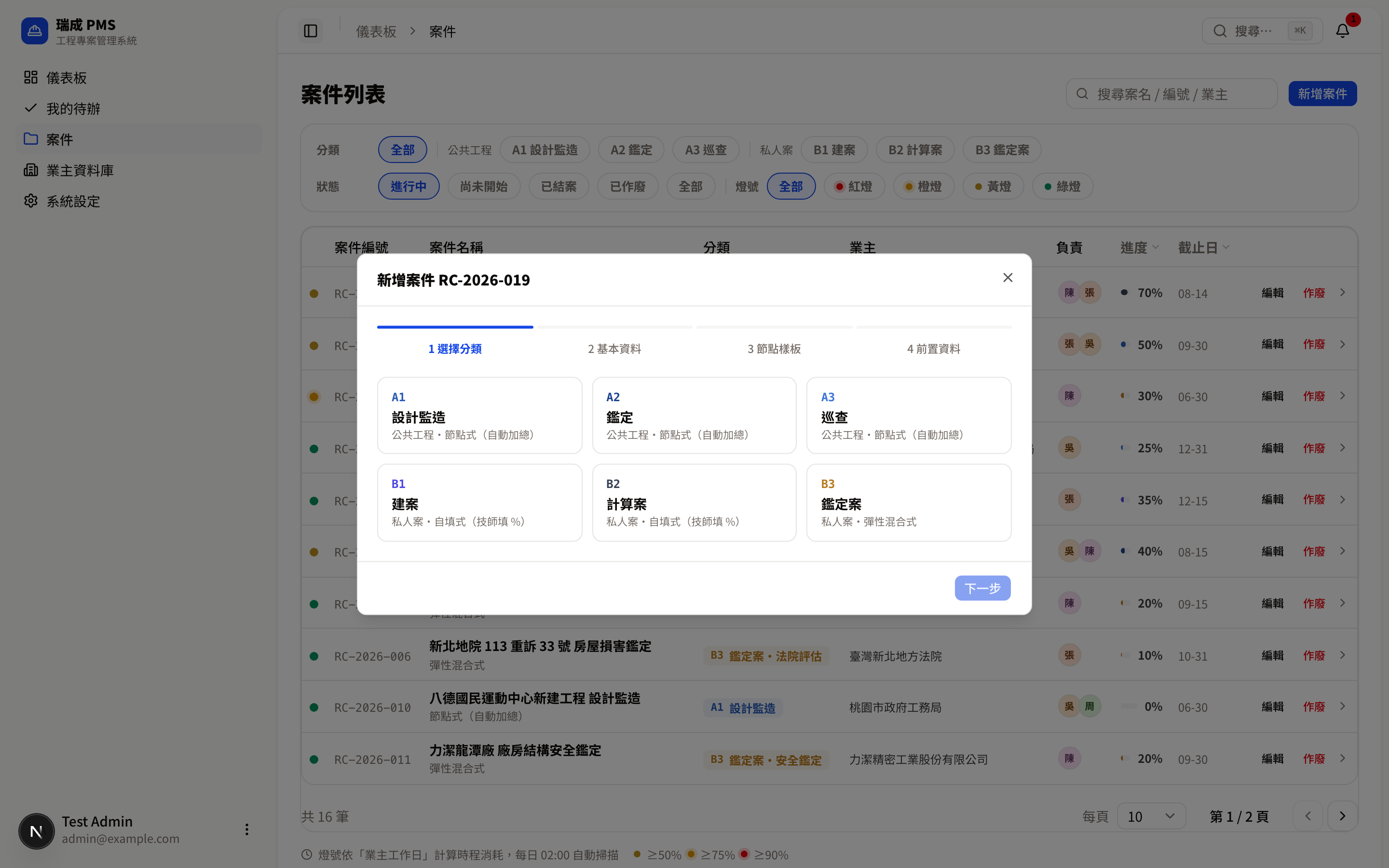Click the 案件 folder icon in sidebar
The image size is (1389, 868).
pyautogui.click(x=31, y=139)
